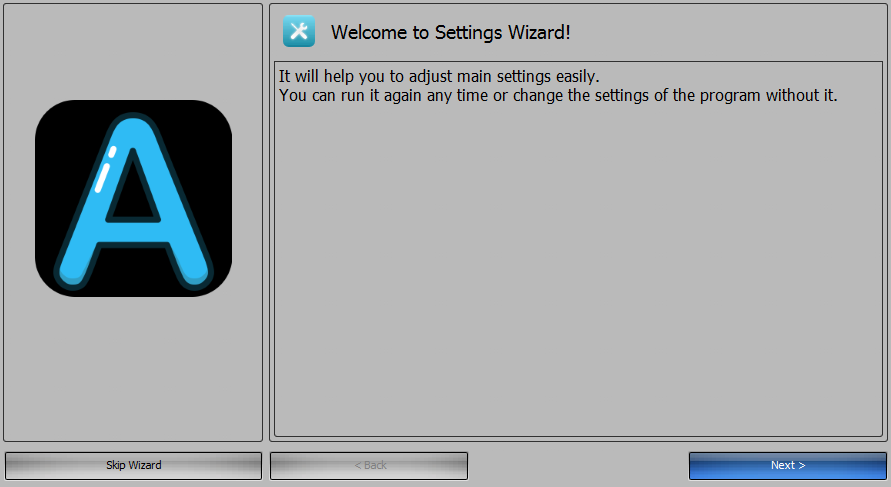Skip the wizard using Skip Wizard button
The height and width of the screenshot is (487, 891).
click(134, 465)
